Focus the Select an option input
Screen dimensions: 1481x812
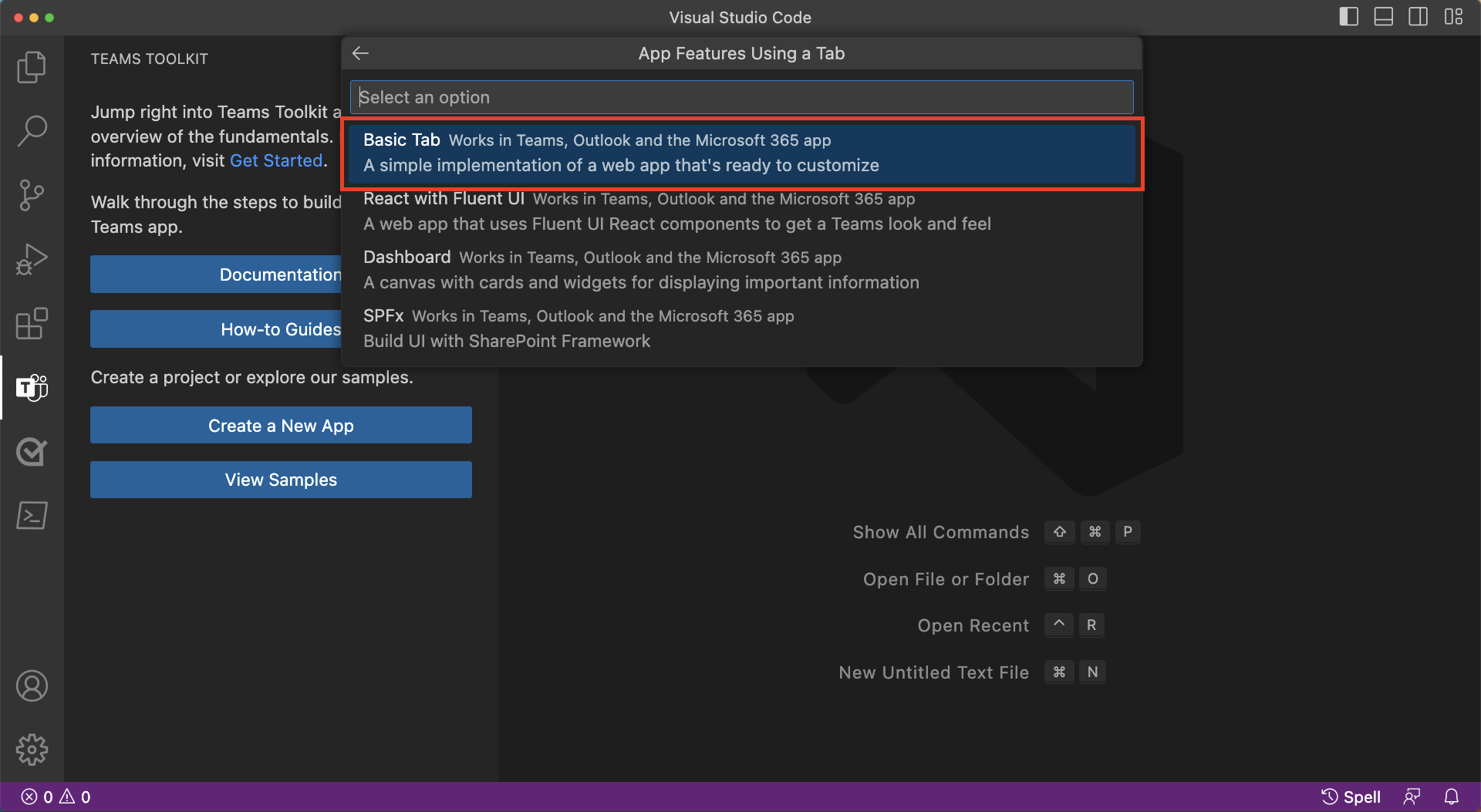pyautogui.click(x=741, y=97)
